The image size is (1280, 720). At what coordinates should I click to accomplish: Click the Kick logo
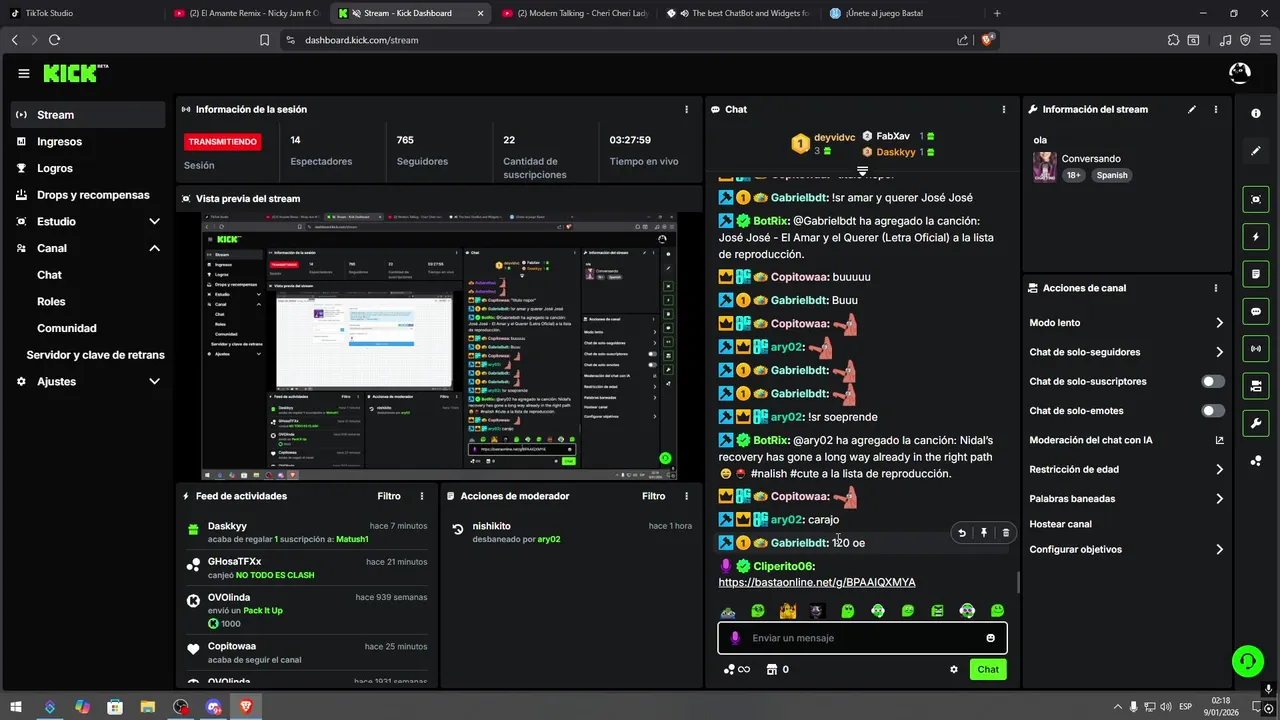(75, 73)
